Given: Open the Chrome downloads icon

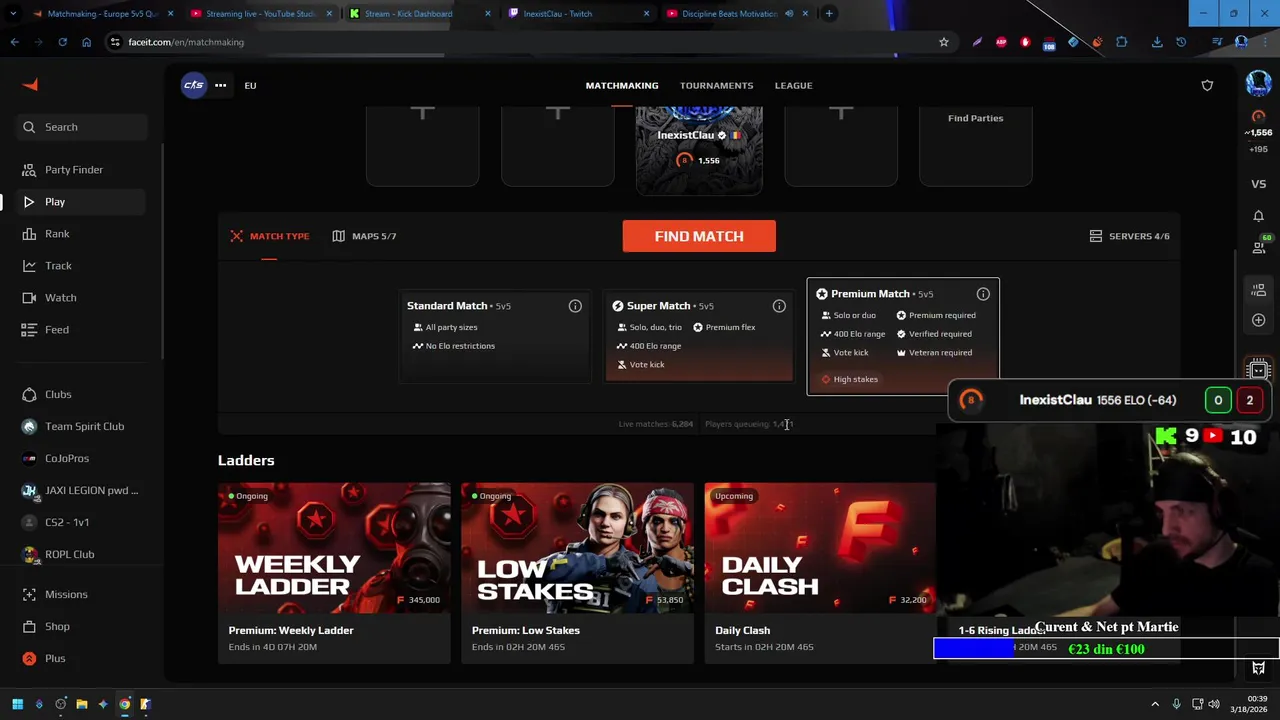Looking at the screenshot, I should pyautogui.click(x=1157, y=42).
